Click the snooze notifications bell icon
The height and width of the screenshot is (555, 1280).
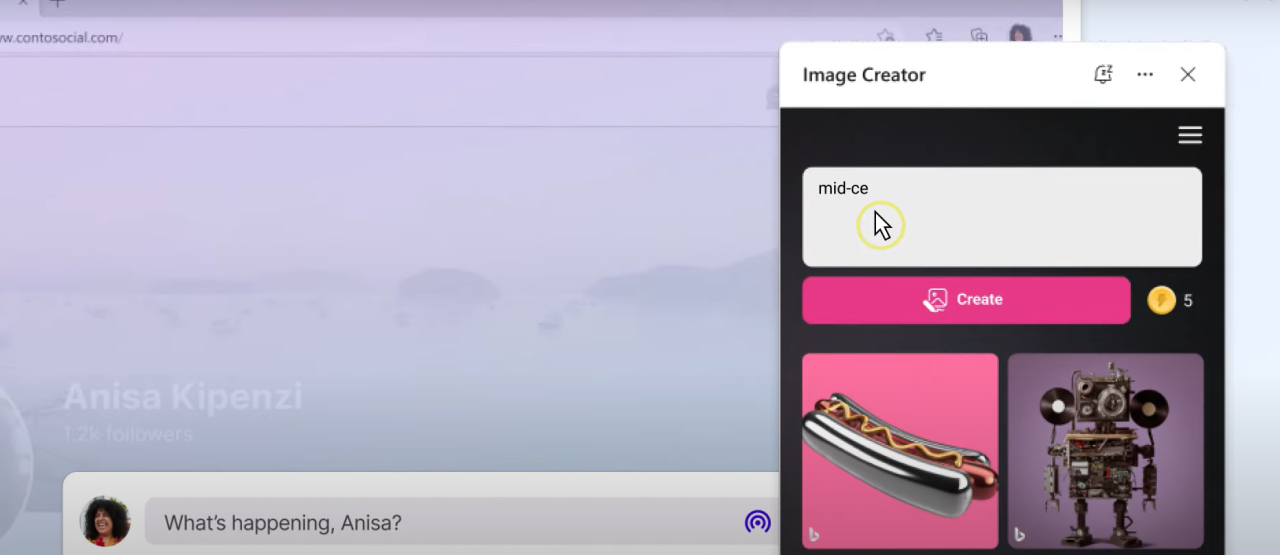coord(1103,75)
